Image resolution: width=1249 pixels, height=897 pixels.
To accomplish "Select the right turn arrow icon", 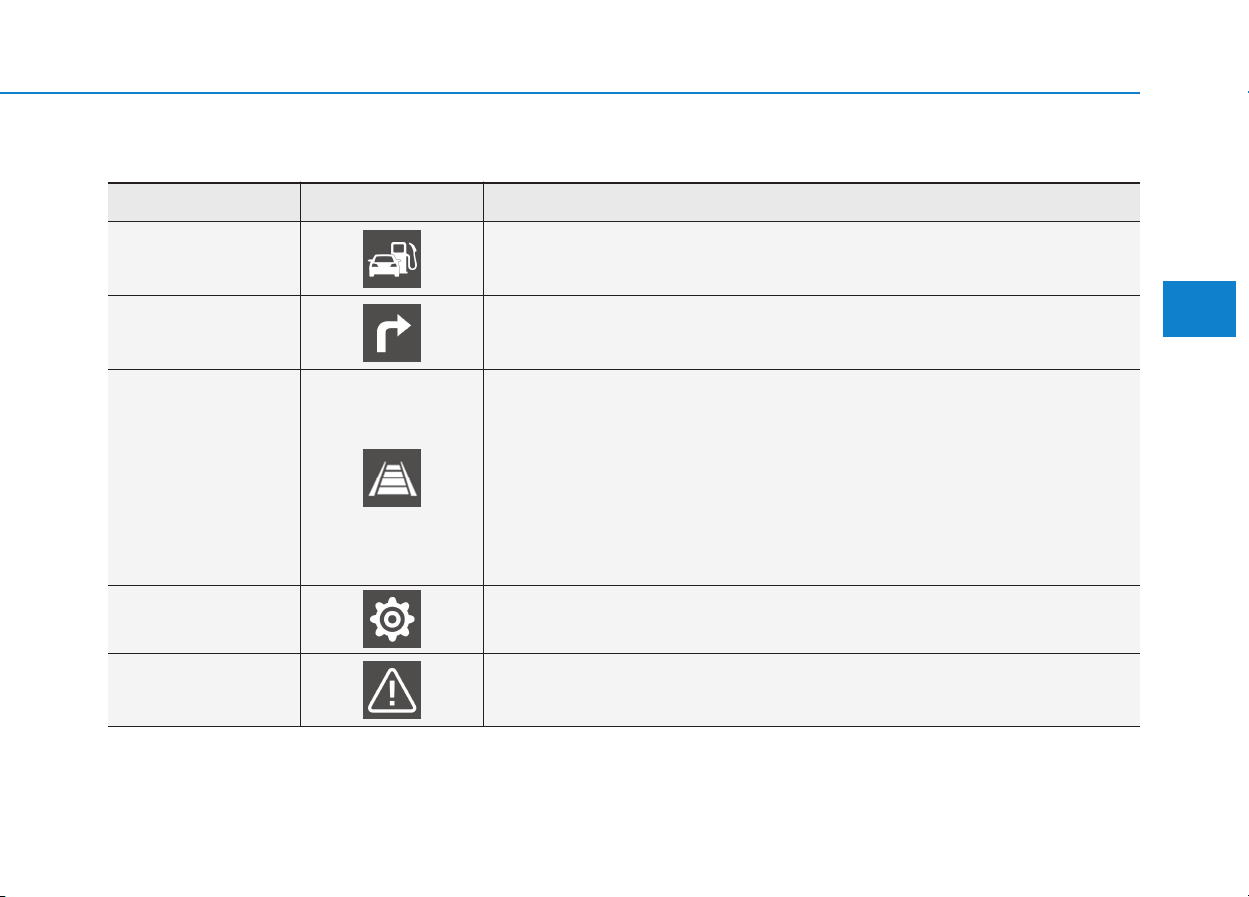I will (391, 332).
